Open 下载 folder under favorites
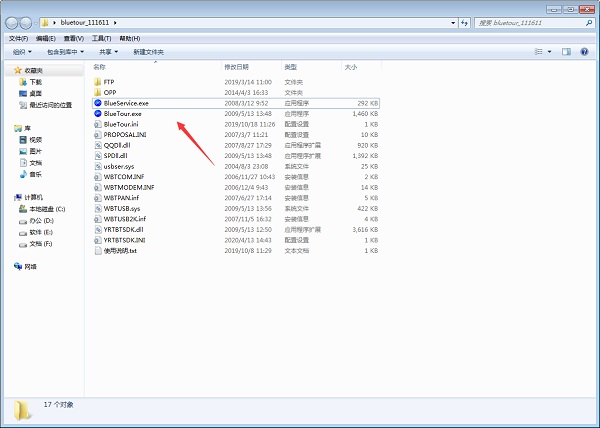Image resolution: width=600 pixels, height=428 pixels. click(x=35, y=82)
